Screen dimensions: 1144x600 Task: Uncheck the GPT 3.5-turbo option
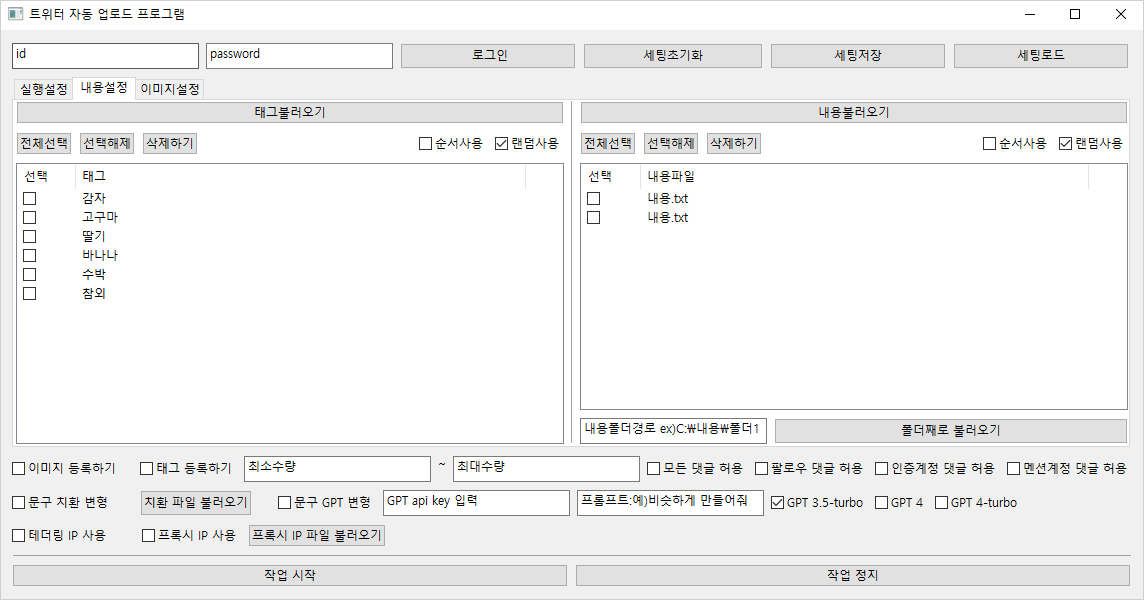pyautogui.click(x=778, y=502)
